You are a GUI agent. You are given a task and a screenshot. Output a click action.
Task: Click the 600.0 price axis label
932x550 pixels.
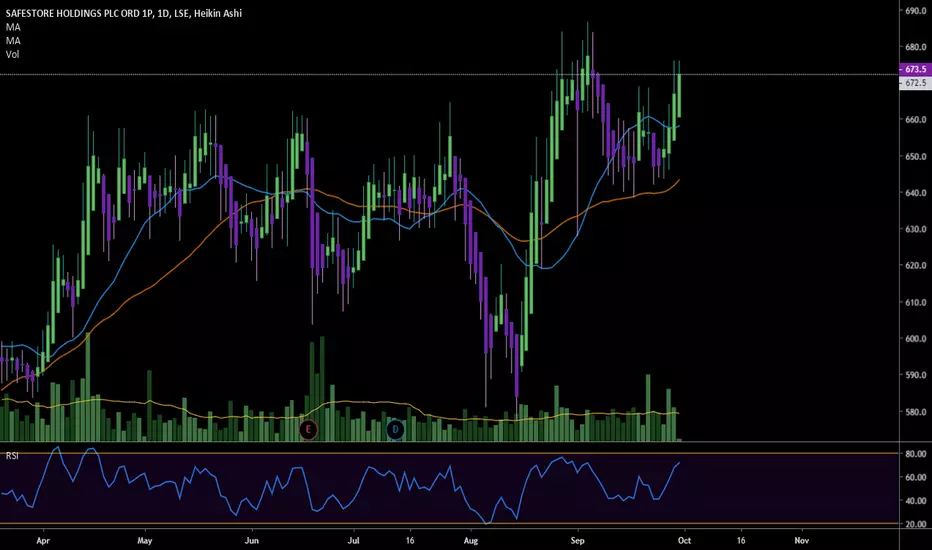916,338
